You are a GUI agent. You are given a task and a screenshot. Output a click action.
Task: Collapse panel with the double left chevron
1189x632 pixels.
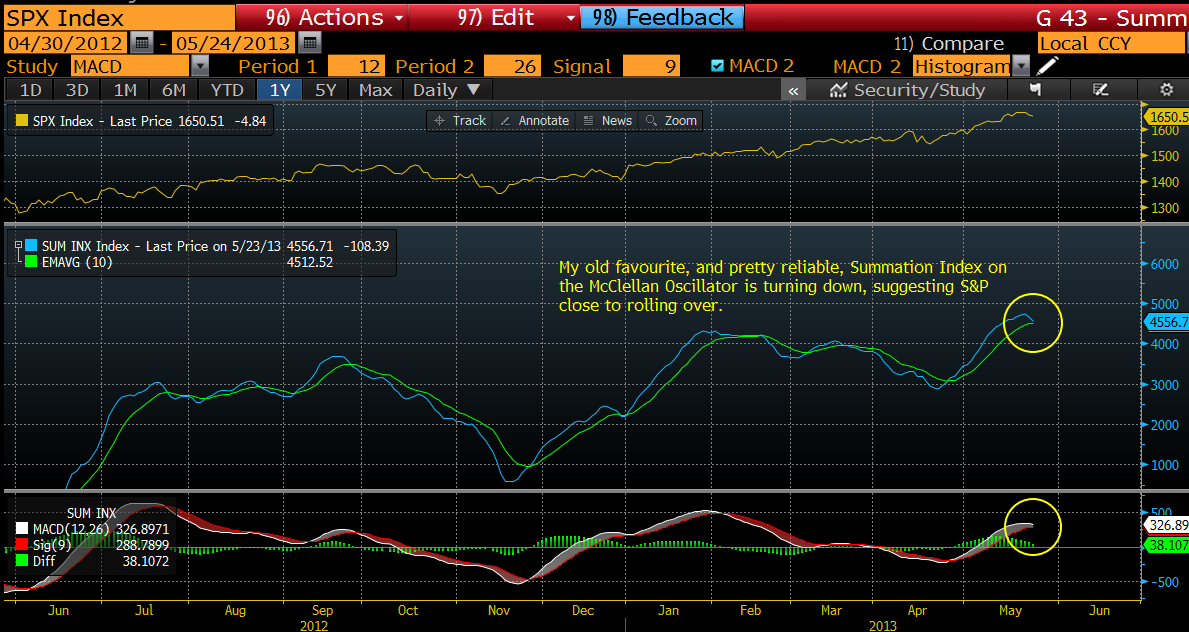tap(792, 90)
